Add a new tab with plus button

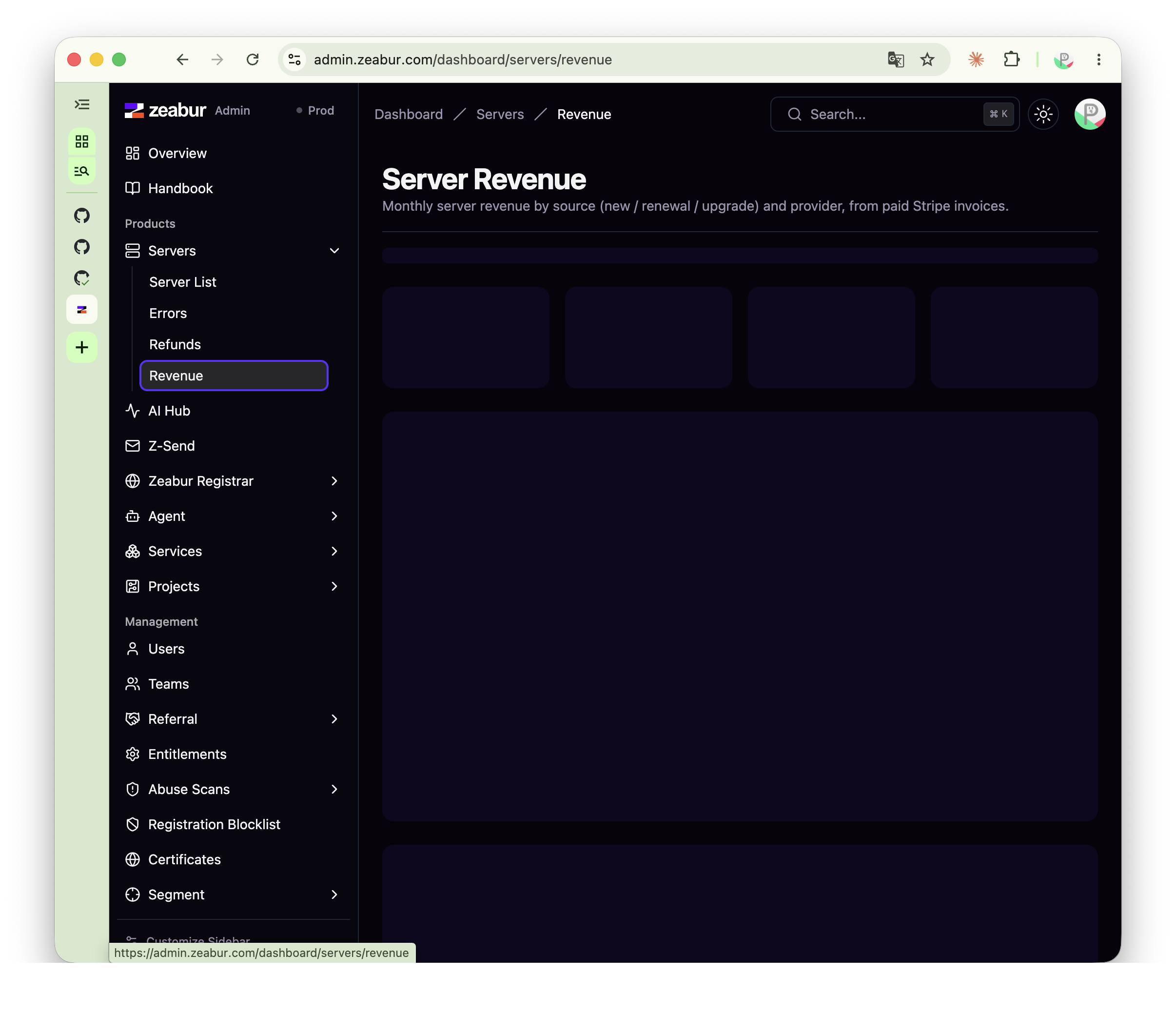82,347
